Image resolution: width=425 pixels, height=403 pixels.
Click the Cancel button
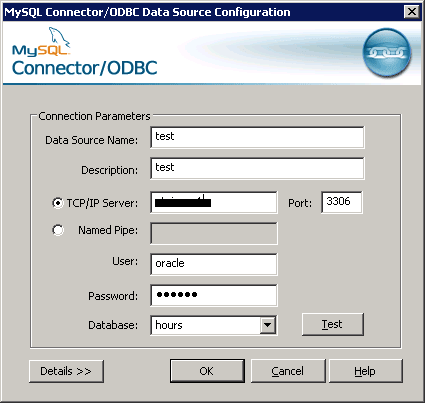[x=288, y=371]
